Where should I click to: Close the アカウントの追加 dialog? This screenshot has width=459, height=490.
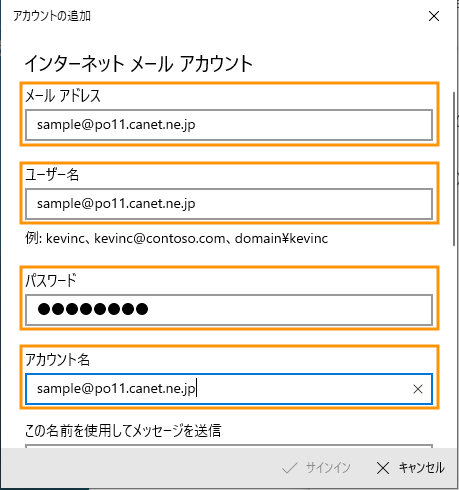pos(434,16)
